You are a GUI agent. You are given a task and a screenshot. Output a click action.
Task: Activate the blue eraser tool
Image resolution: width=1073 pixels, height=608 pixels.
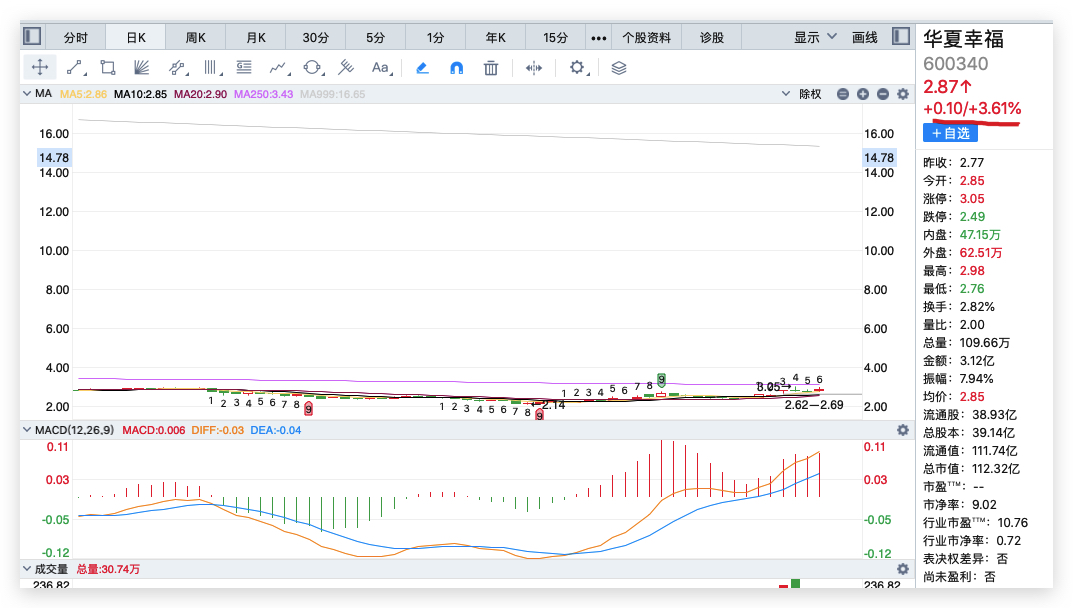[422, 68]
